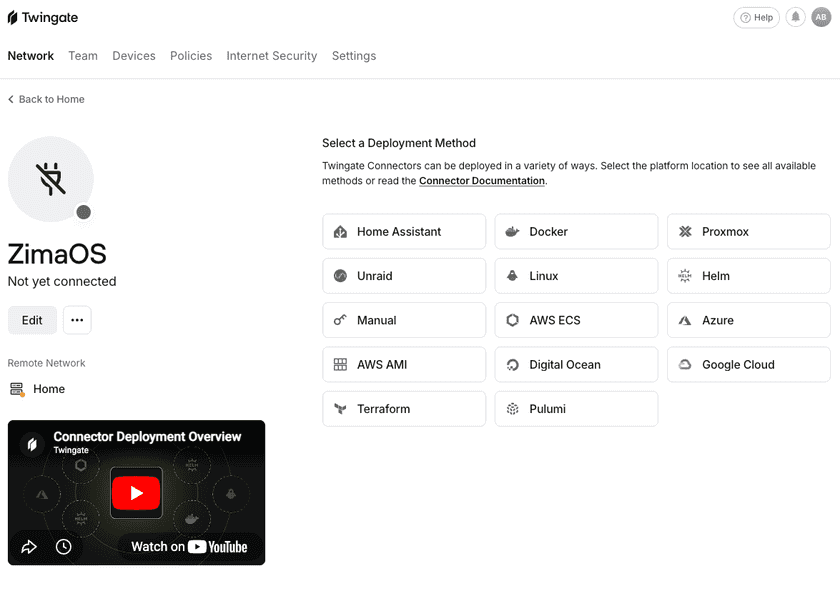Click the Pulumi icon
The height and width of the screenshot is (598, 840).
point(513,409)
